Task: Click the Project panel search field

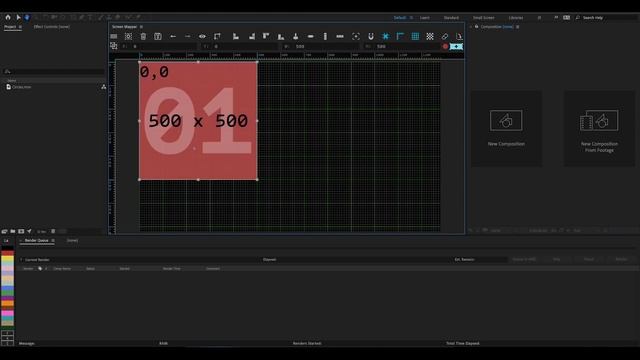Action: (x=54, y=71)
